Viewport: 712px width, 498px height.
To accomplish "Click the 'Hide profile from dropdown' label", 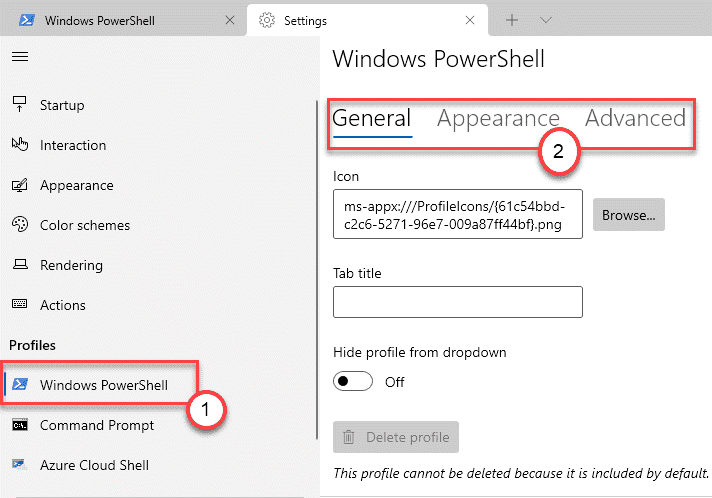I will [420, 352].
